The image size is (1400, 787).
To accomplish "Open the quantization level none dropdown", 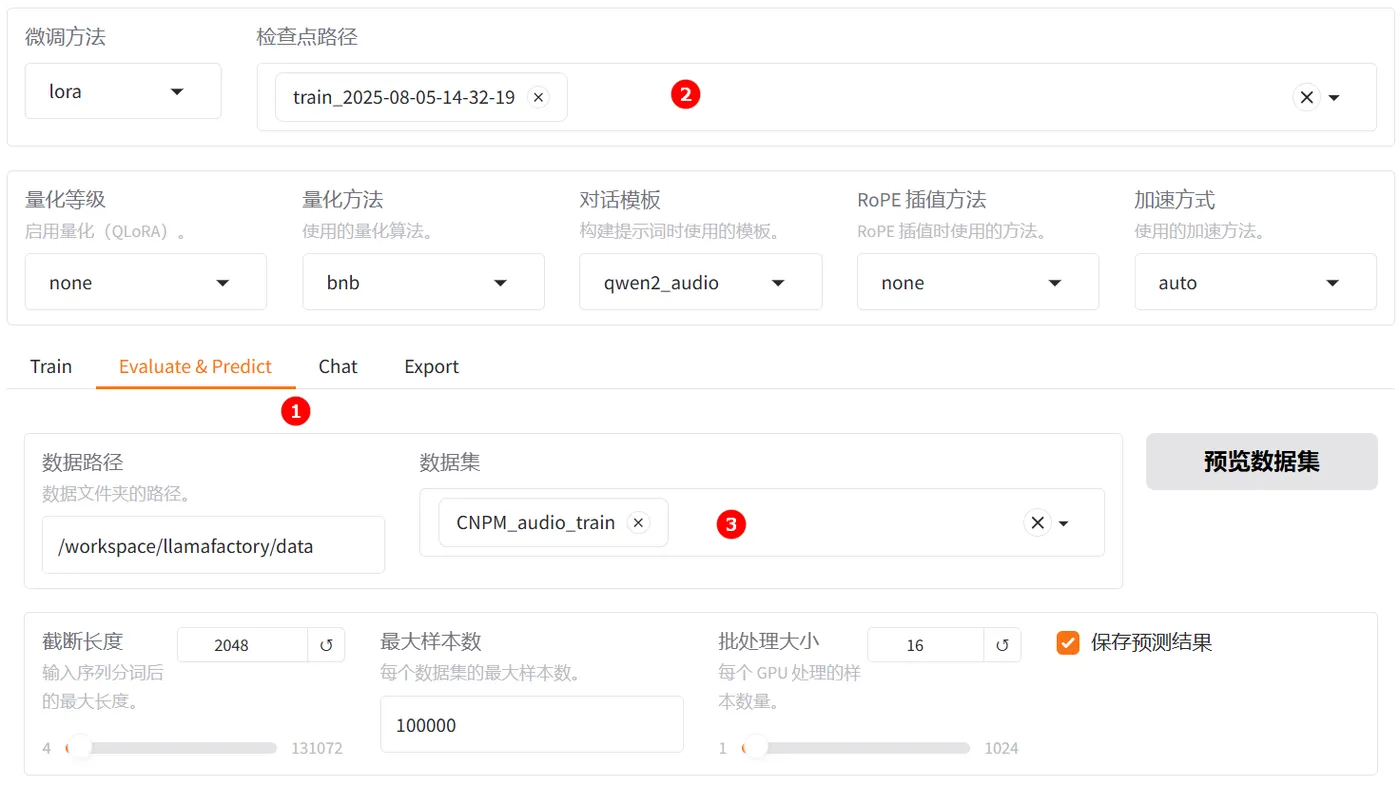I will [146, 282].
